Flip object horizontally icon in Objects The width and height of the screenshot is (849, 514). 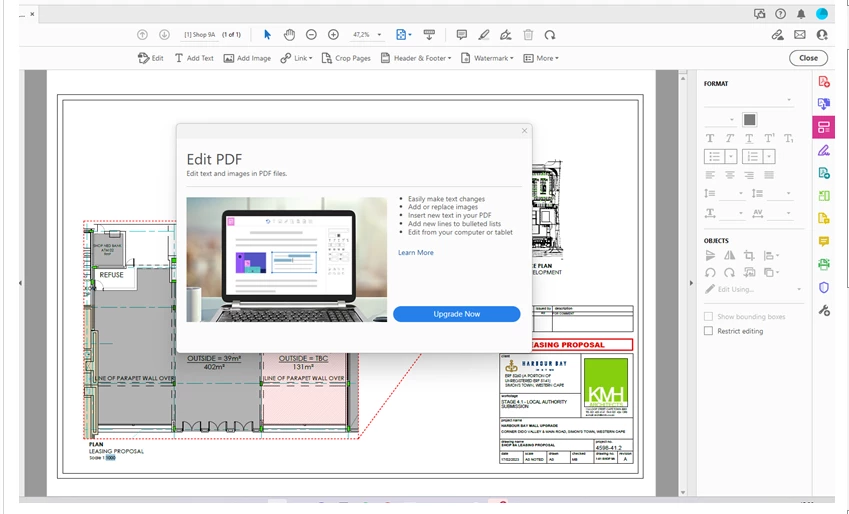[x=730, y=256]
